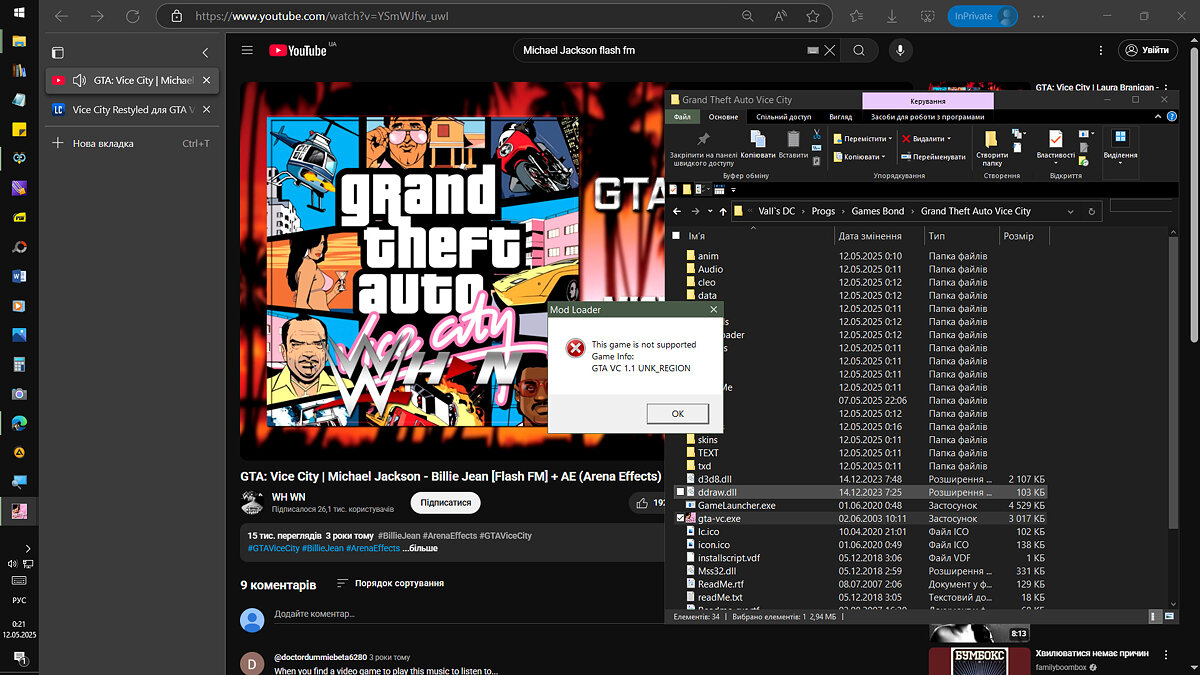Click the red Delete icon in ribbon
Viewport: 1200px width, 675px height.
click(907, 139)
